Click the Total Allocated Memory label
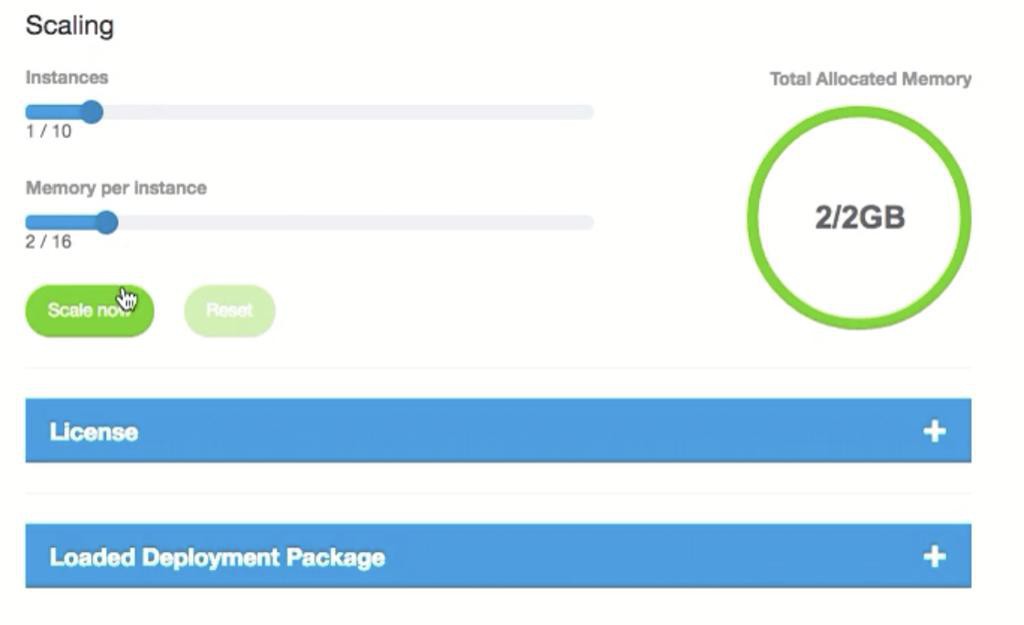The height and width of the screenshot is (625, 1024). point(870,79)
